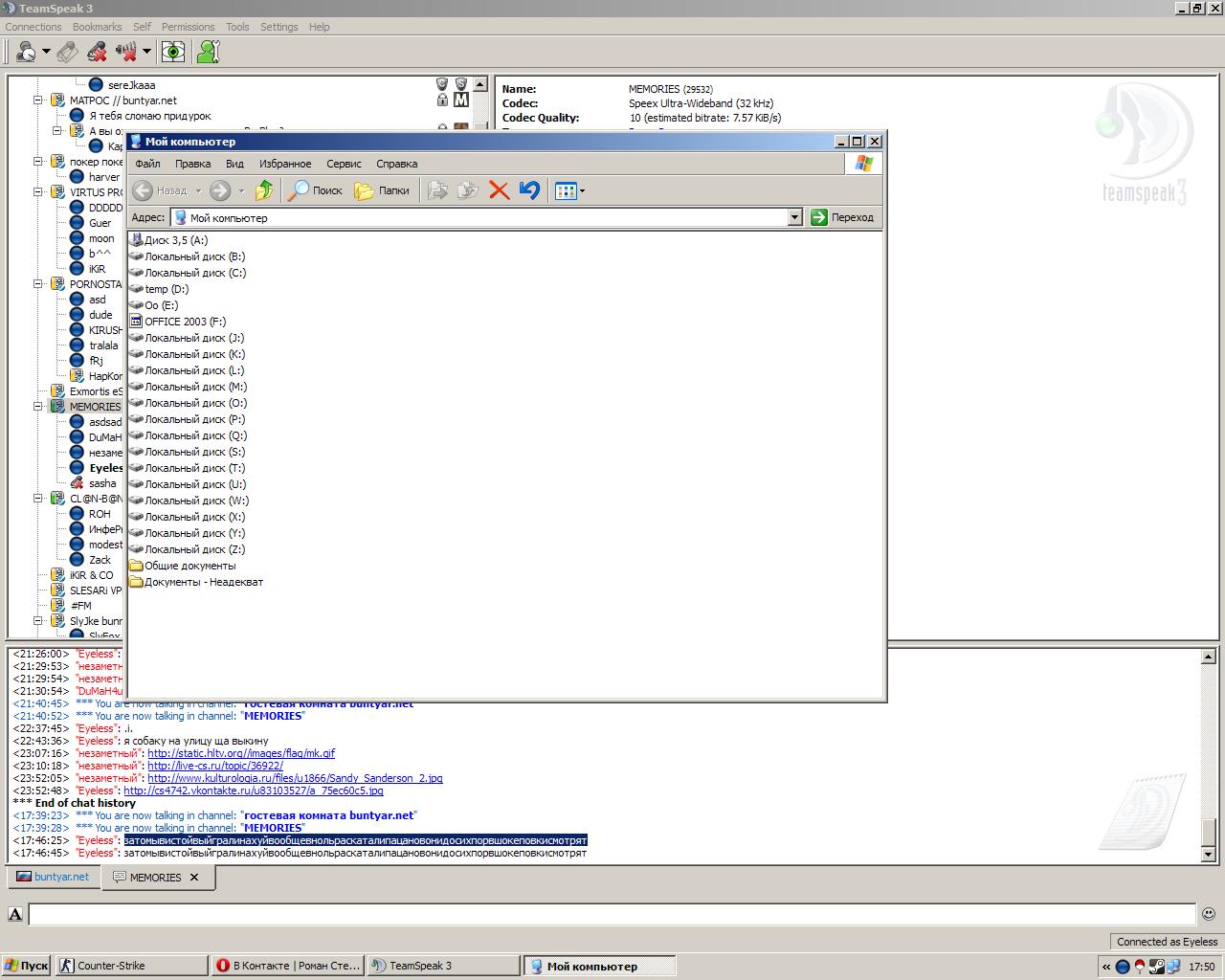
Task: Select the temp (D:) drive icon
Action: (x=136, y=289)
